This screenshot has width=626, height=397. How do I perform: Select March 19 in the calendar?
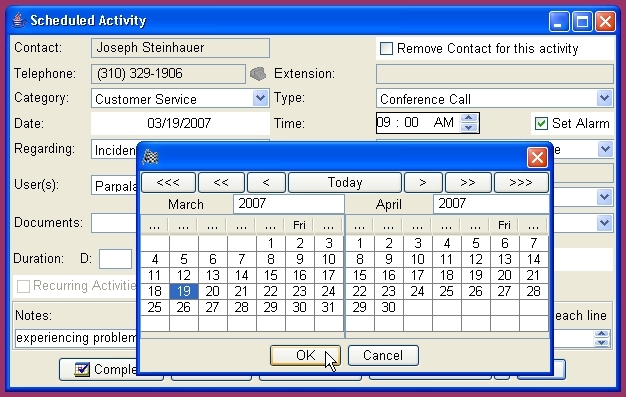point(184,291)
